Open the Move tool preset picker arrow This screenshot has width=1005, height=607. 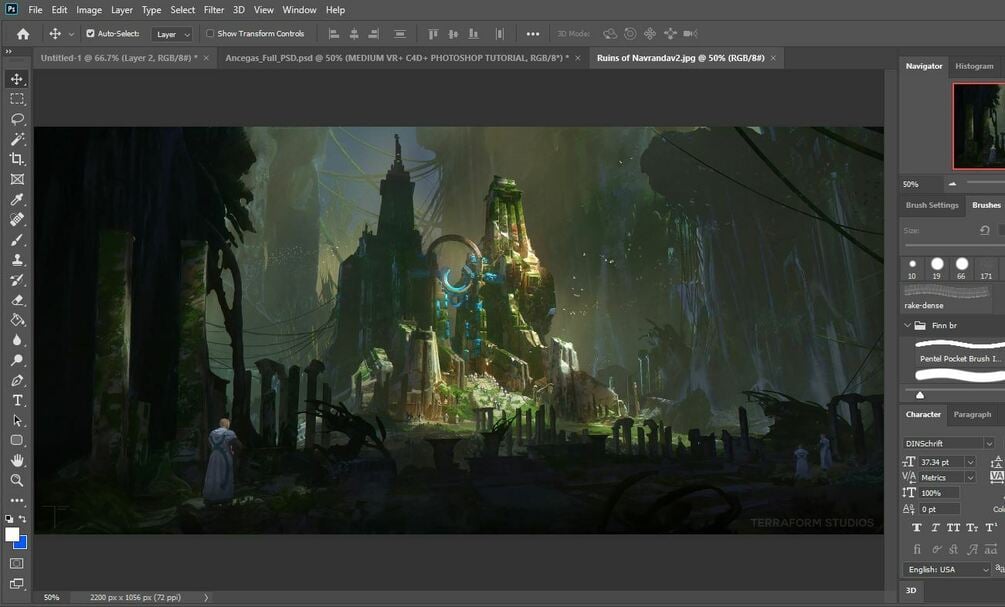coord(71,34)
